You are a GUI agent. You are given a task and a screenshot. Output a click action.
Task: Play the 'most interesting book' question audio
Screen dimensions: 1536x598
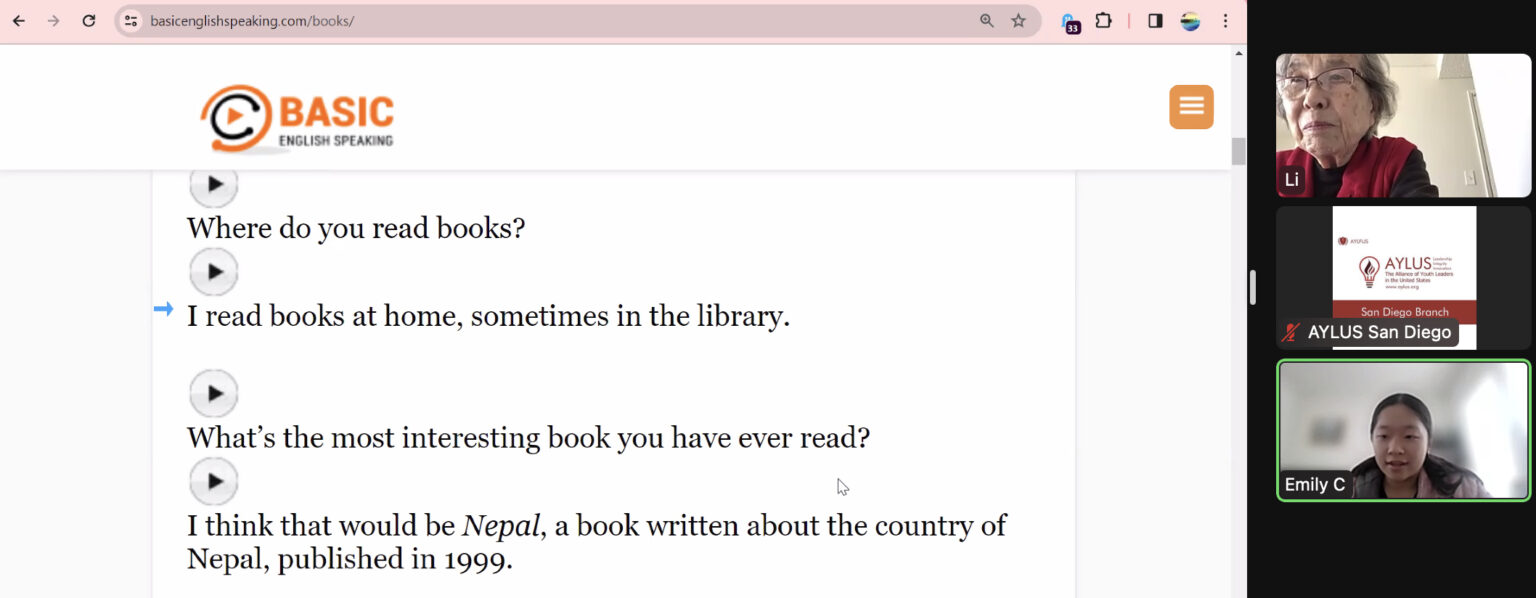coord(214,393)
